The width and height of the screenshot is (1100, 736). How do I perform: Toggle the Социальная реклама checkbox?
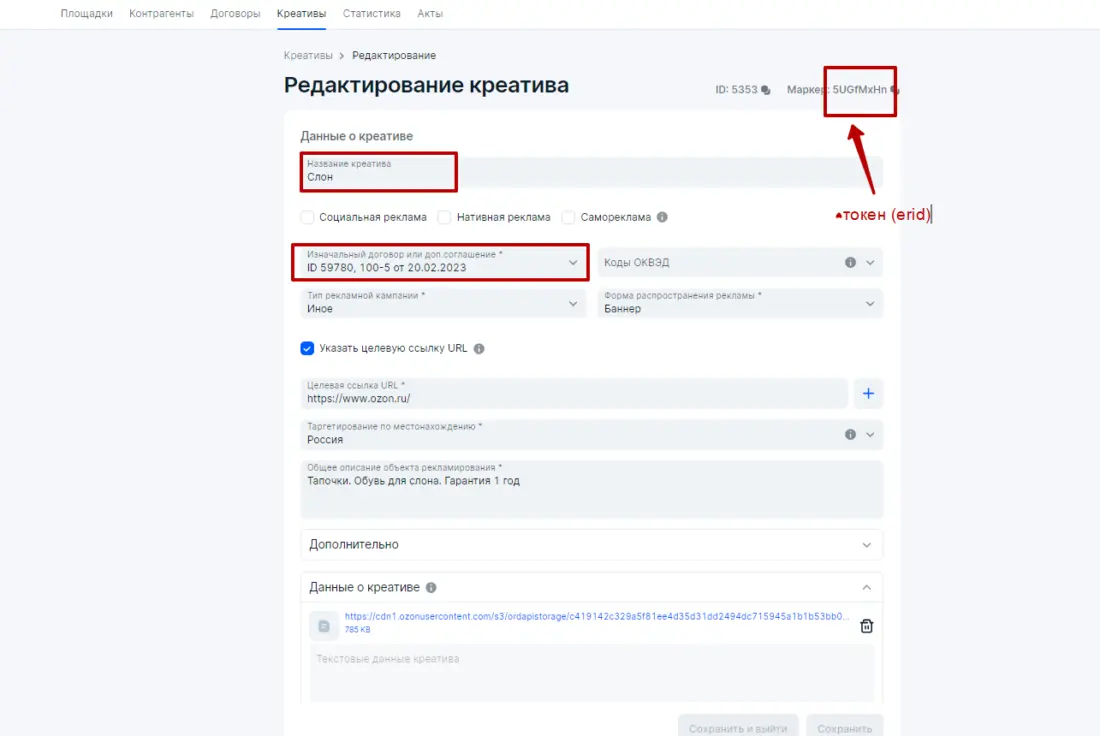tap(307, 218)
